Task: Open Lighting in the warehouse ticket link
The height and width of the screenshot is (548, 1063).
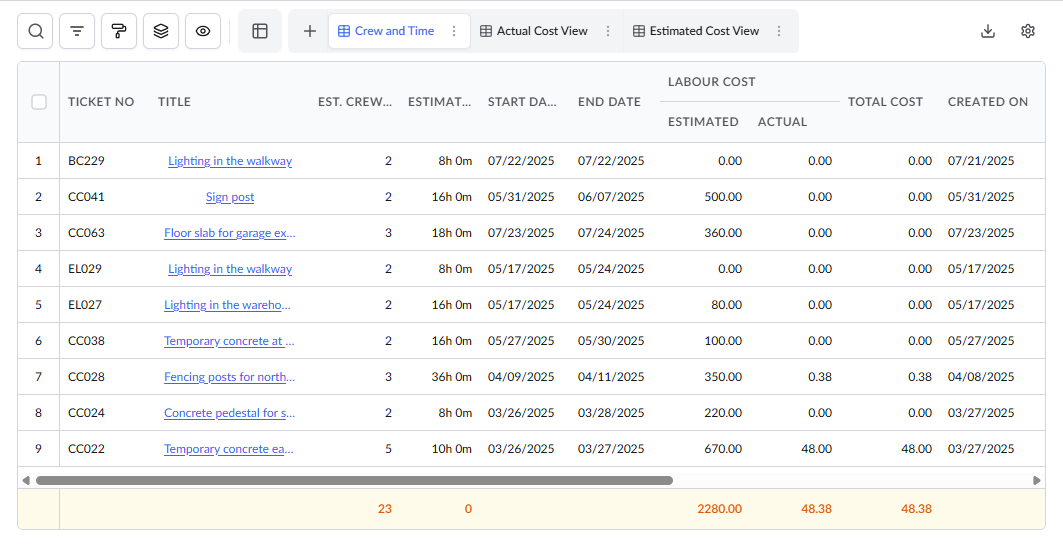Action: point(227,305)
